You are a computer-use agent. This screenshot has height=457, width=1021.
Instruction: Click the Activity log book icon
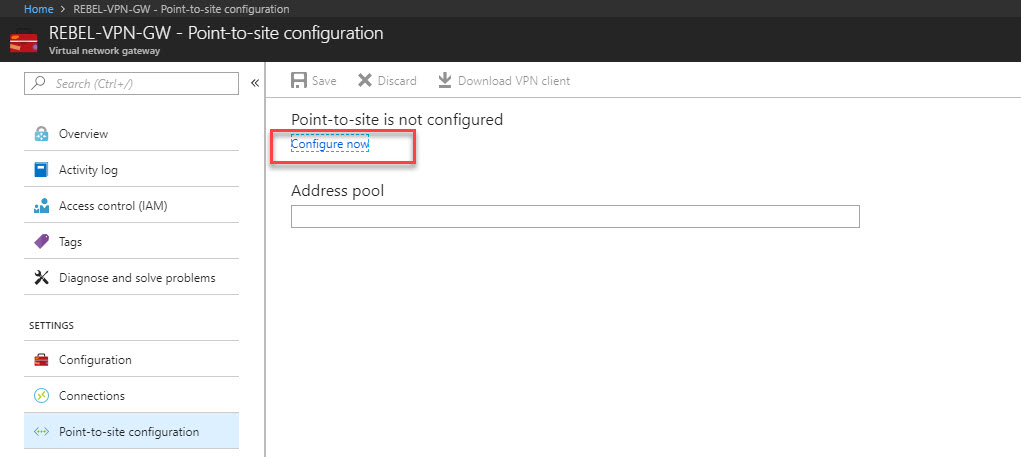click(41, 170)
